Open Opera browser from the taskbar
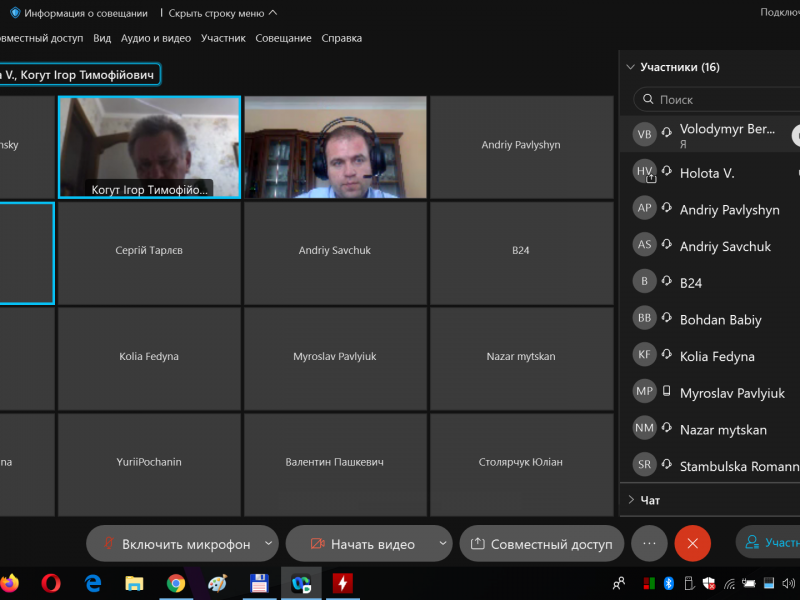This screenshot has width=800, height=600. (51, 583)
